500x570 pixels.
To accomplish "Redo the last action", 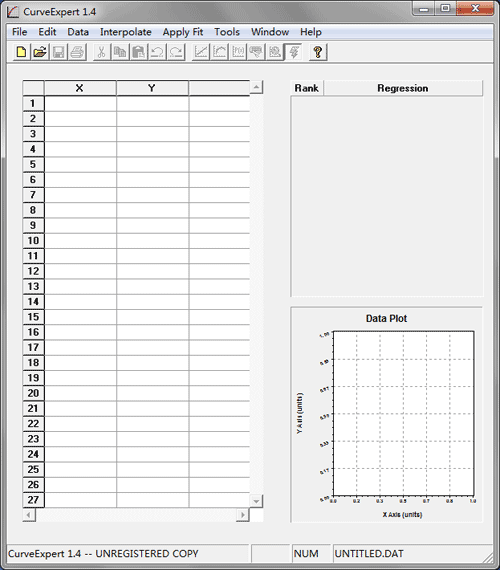I will click(x=176, y=52).
